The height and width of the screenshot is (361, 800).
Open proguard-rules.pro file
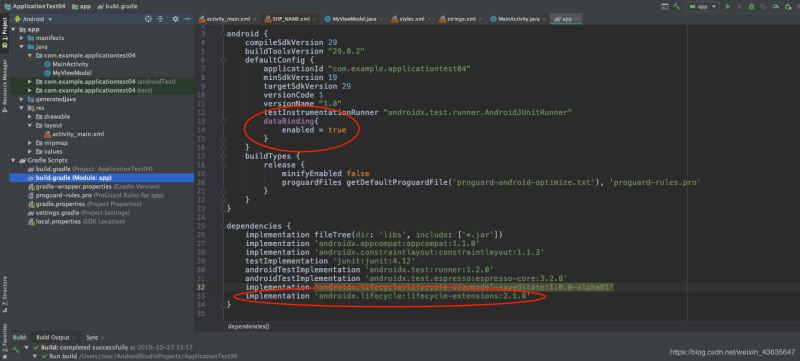point(95,195)
